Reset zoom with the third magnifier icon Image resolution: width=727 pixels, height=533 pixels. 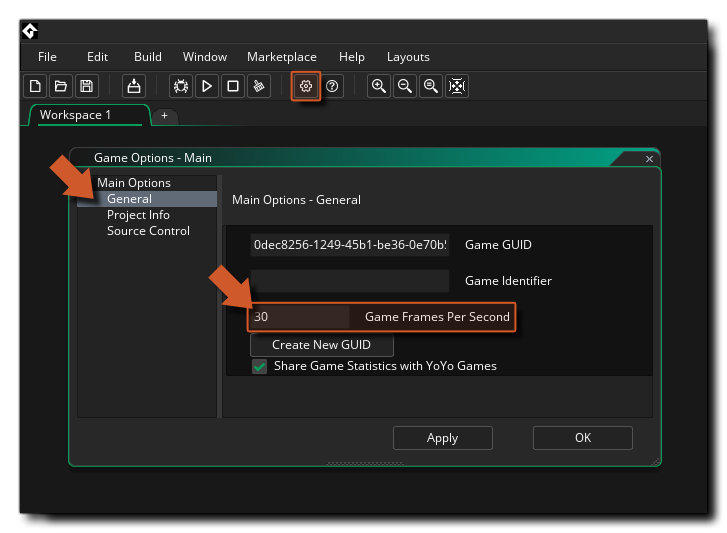(x=431, y=86)
